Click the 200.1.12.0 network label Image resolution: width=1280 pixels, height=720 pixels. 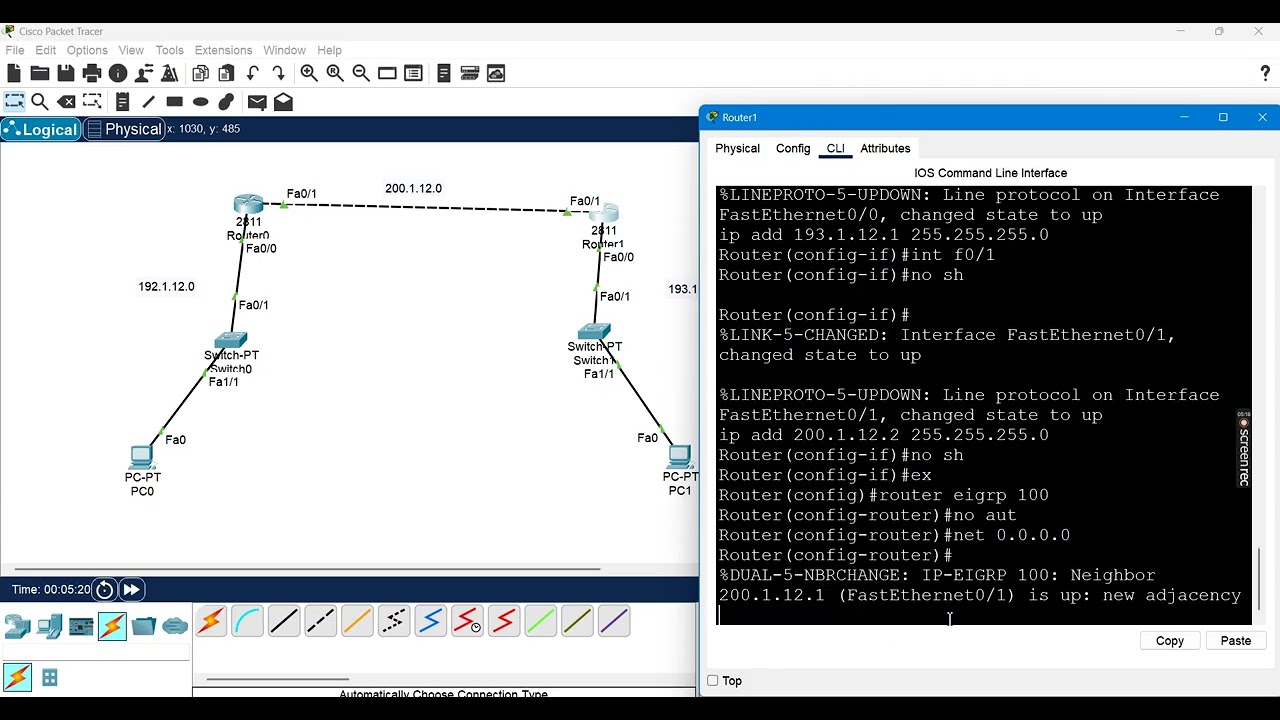413,188
